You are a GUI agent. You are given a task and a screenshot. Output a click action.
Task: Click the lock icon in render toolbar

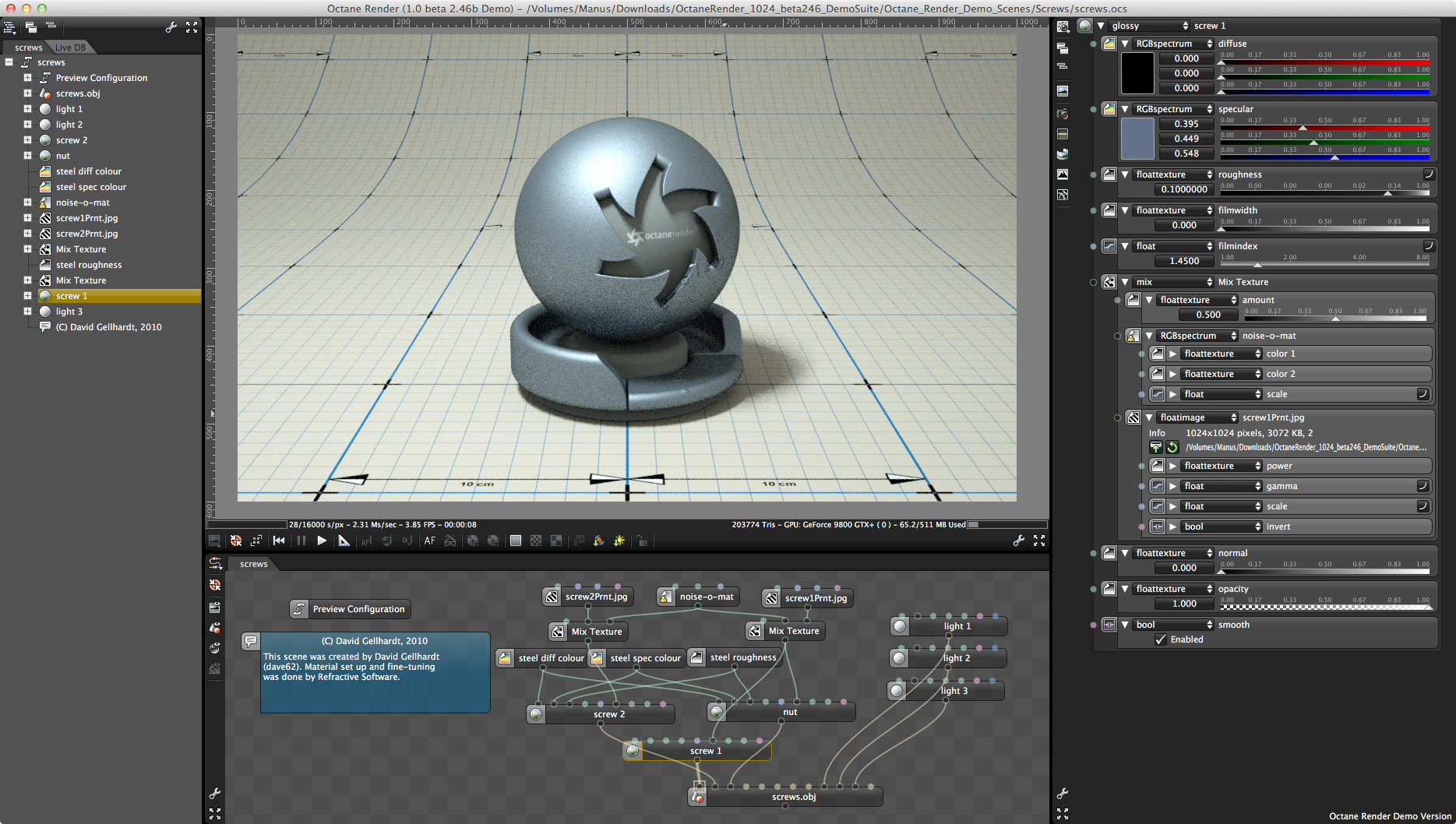(x=641, y=541)
